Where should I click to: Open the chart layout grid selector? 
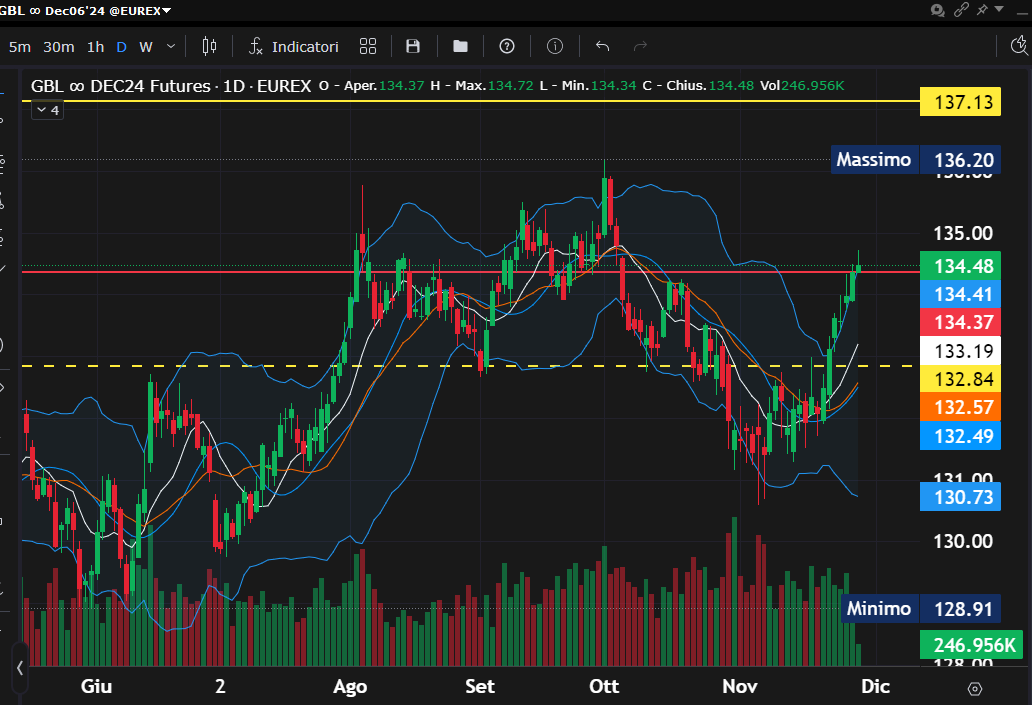(368, 46)
